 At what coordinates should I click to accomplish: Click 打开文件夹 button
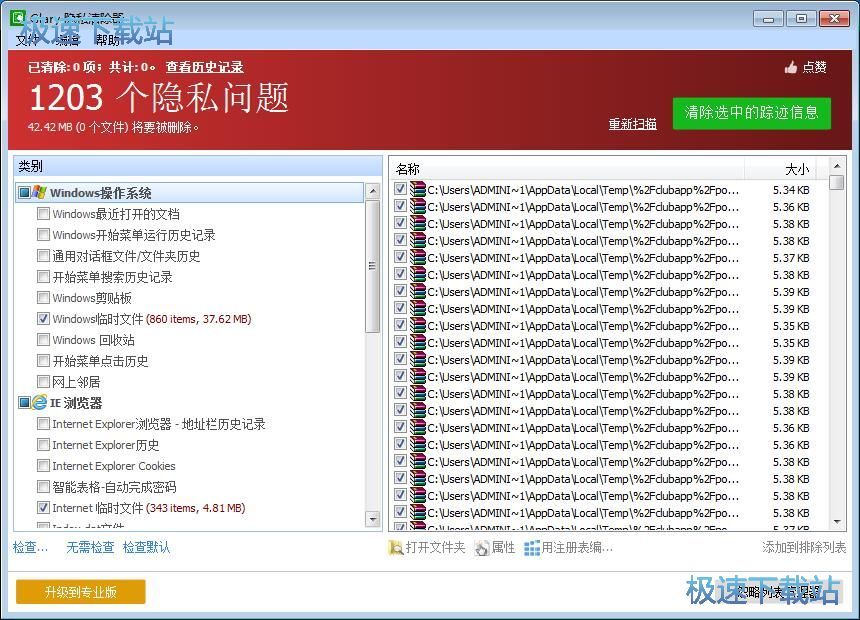coord(427,548)
